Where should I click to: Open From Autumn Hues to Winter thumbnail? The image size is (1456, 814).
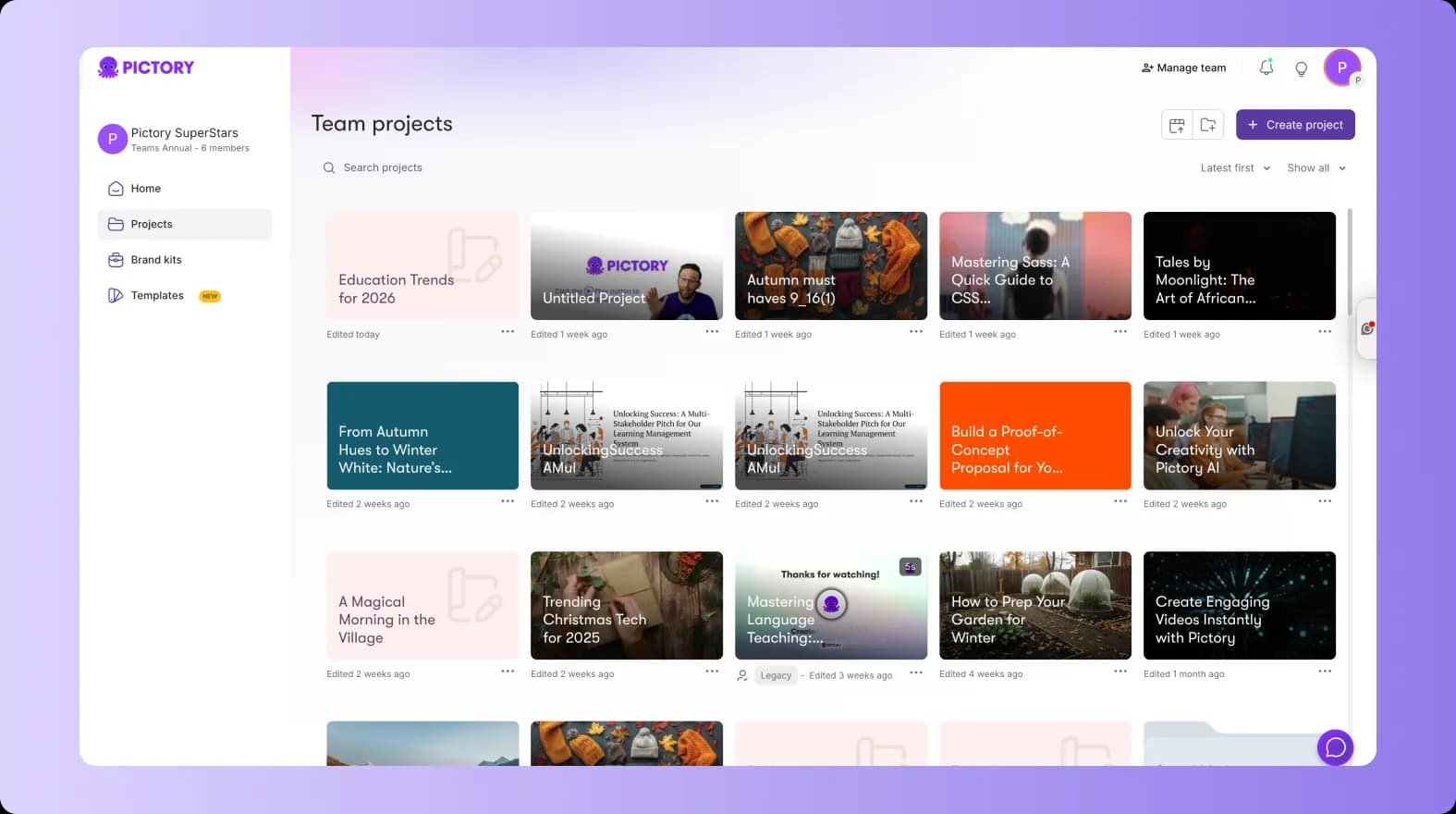click(422, 436)
